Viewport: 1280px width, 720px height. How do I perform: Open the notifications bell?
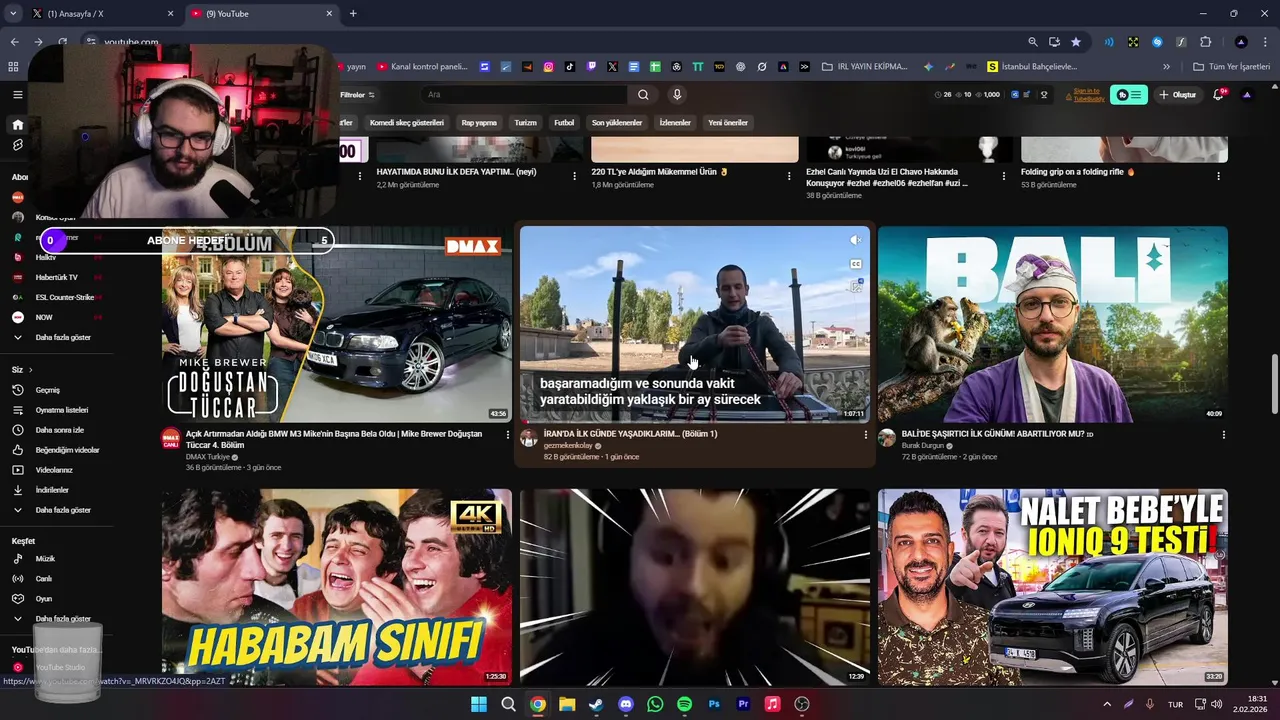(x=1218, y=95)
